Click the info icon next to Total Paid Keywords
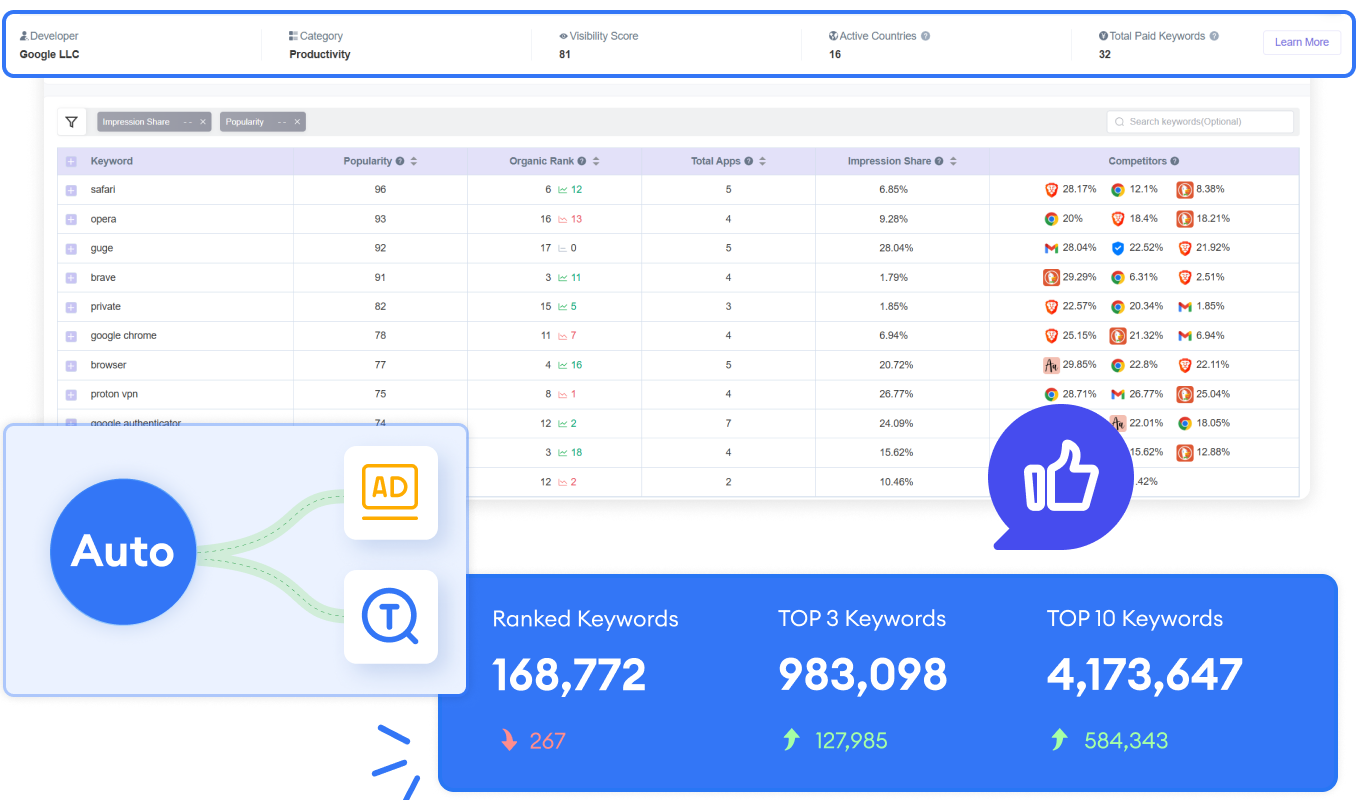Screen dimensions: 1360x800 click(x=1214, y=36)
